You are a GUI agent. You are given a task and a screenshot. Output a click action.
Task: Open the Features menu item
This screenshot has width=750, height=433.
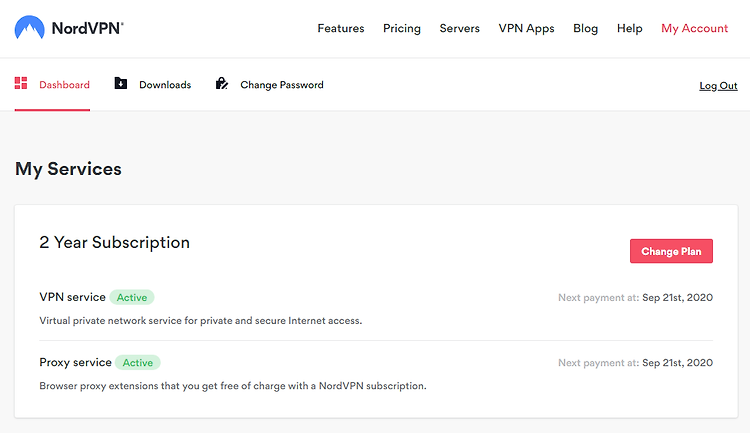coord(341,28)
